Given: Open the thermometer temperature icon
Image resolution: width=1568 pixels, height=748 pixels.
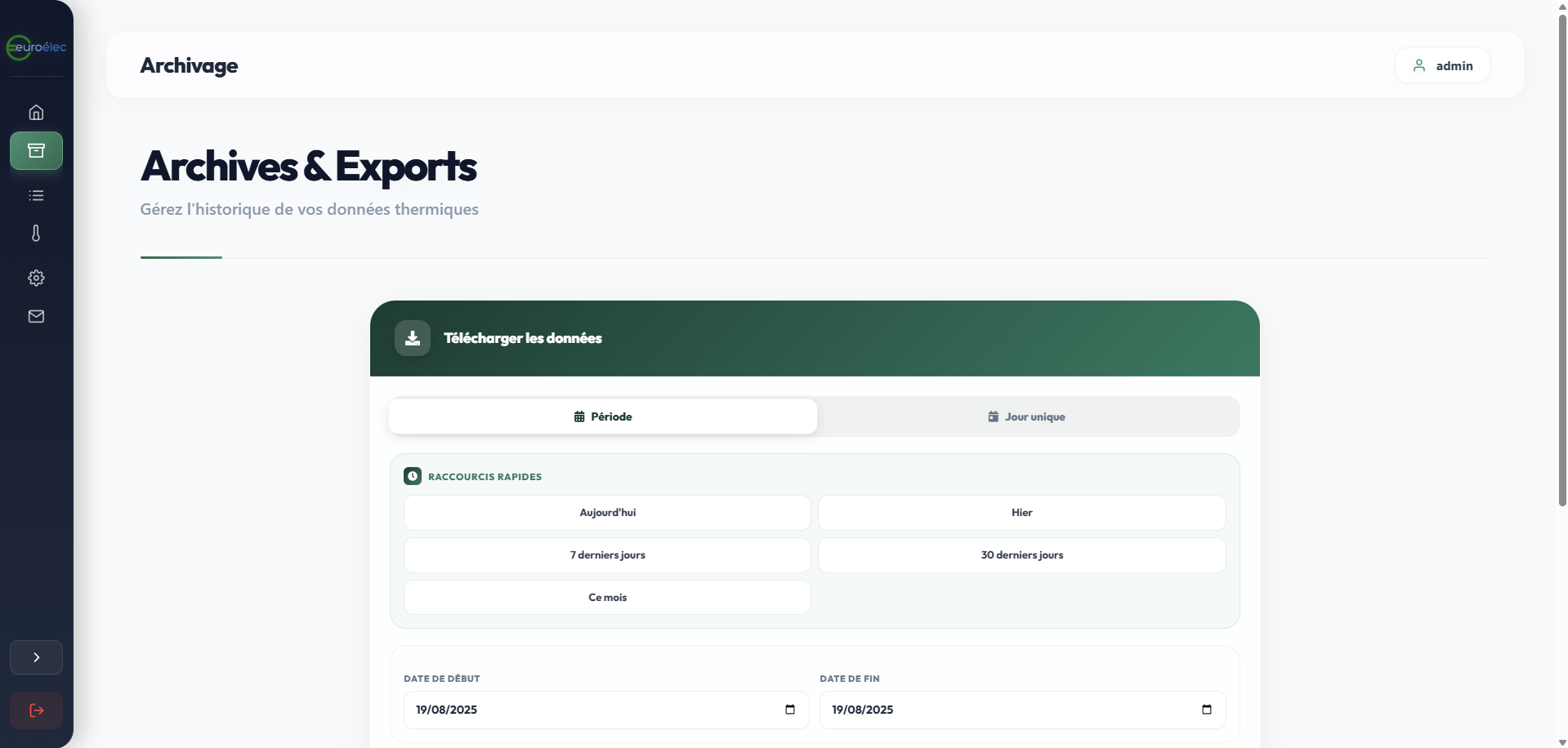Looking at the screenshot, I should coord(36,234).
